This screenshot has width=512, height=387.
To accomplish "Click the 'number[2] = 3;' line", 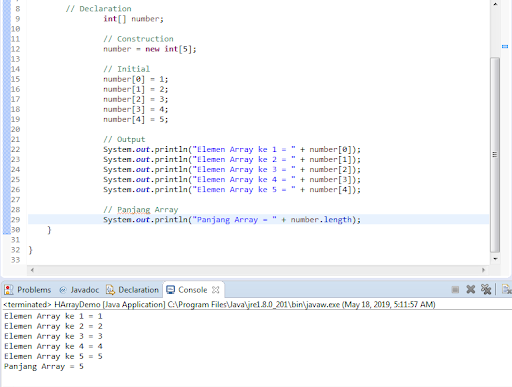I will pyautogui.click(x=136, y=99).
